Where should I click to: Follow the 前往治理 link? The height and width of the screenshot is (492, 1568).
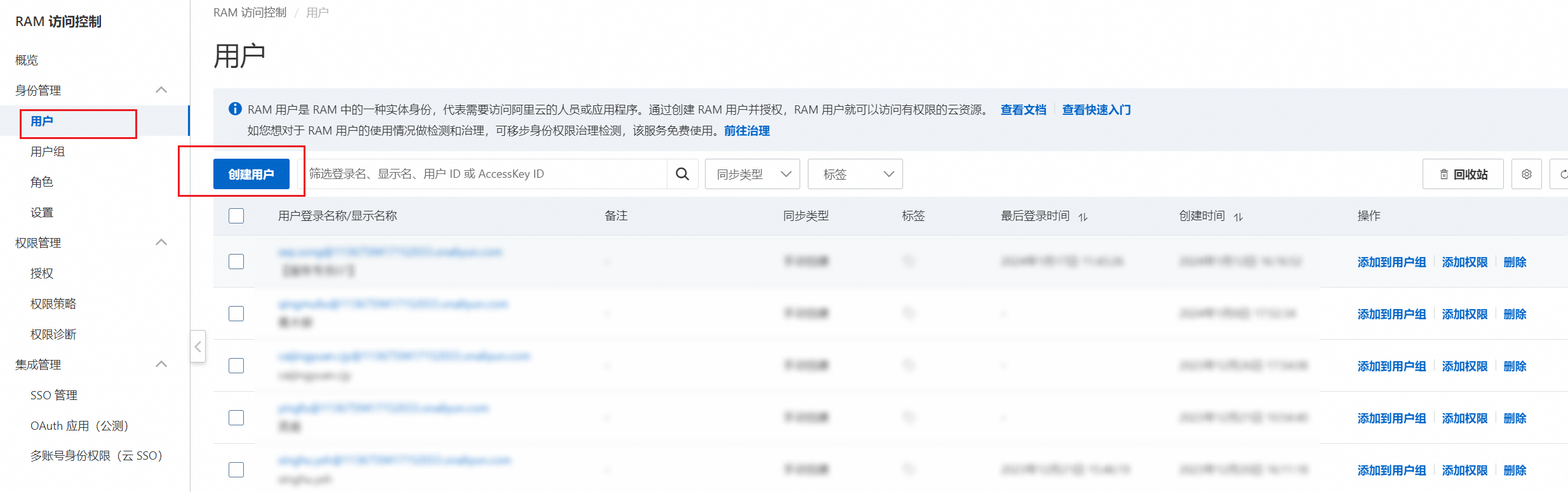747,131
